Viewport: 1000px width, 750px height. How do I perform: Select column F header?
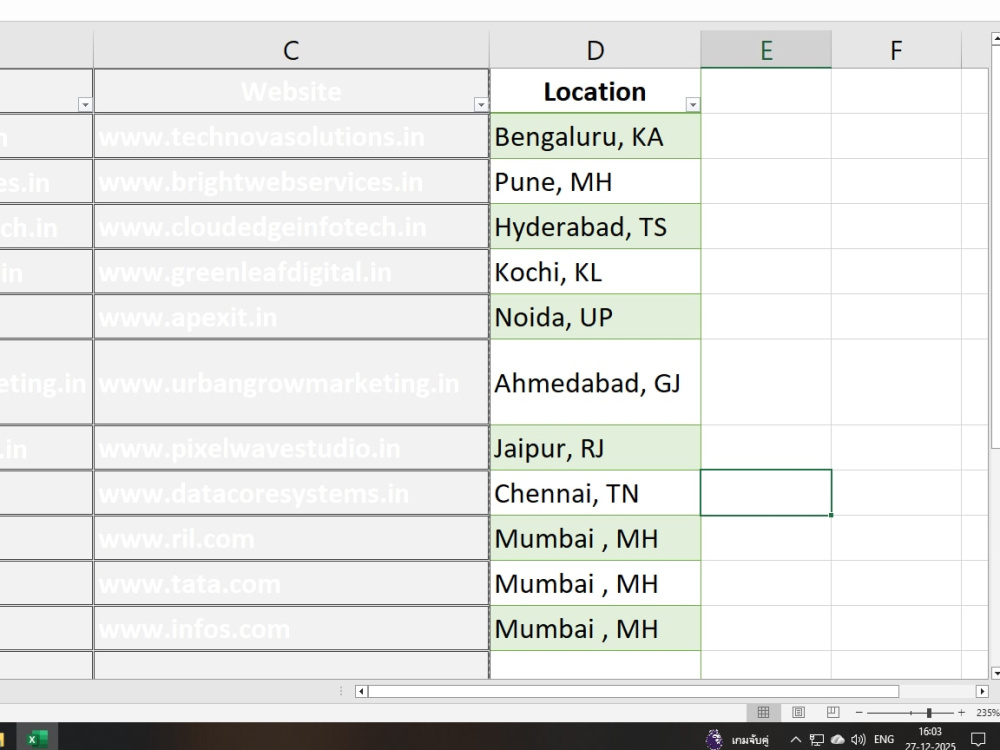(x=896, y=50)
